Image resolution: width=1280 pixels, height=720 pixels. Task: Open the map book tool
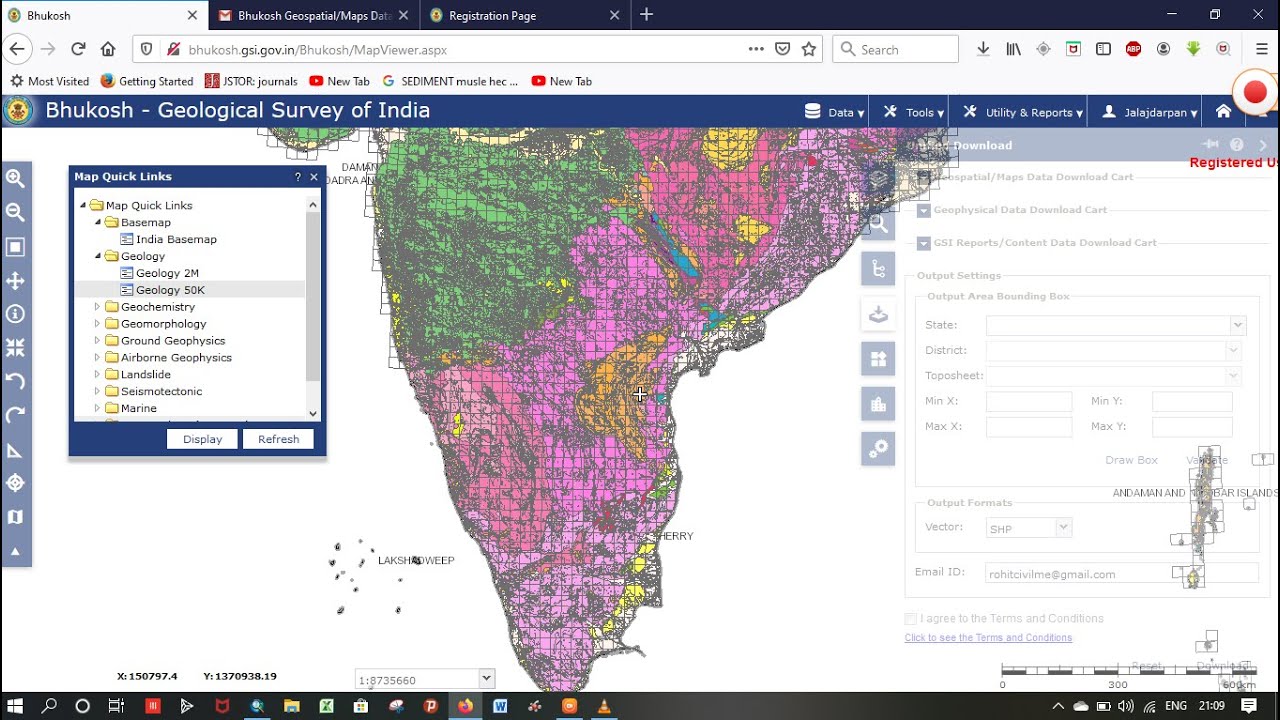point(15,517)
